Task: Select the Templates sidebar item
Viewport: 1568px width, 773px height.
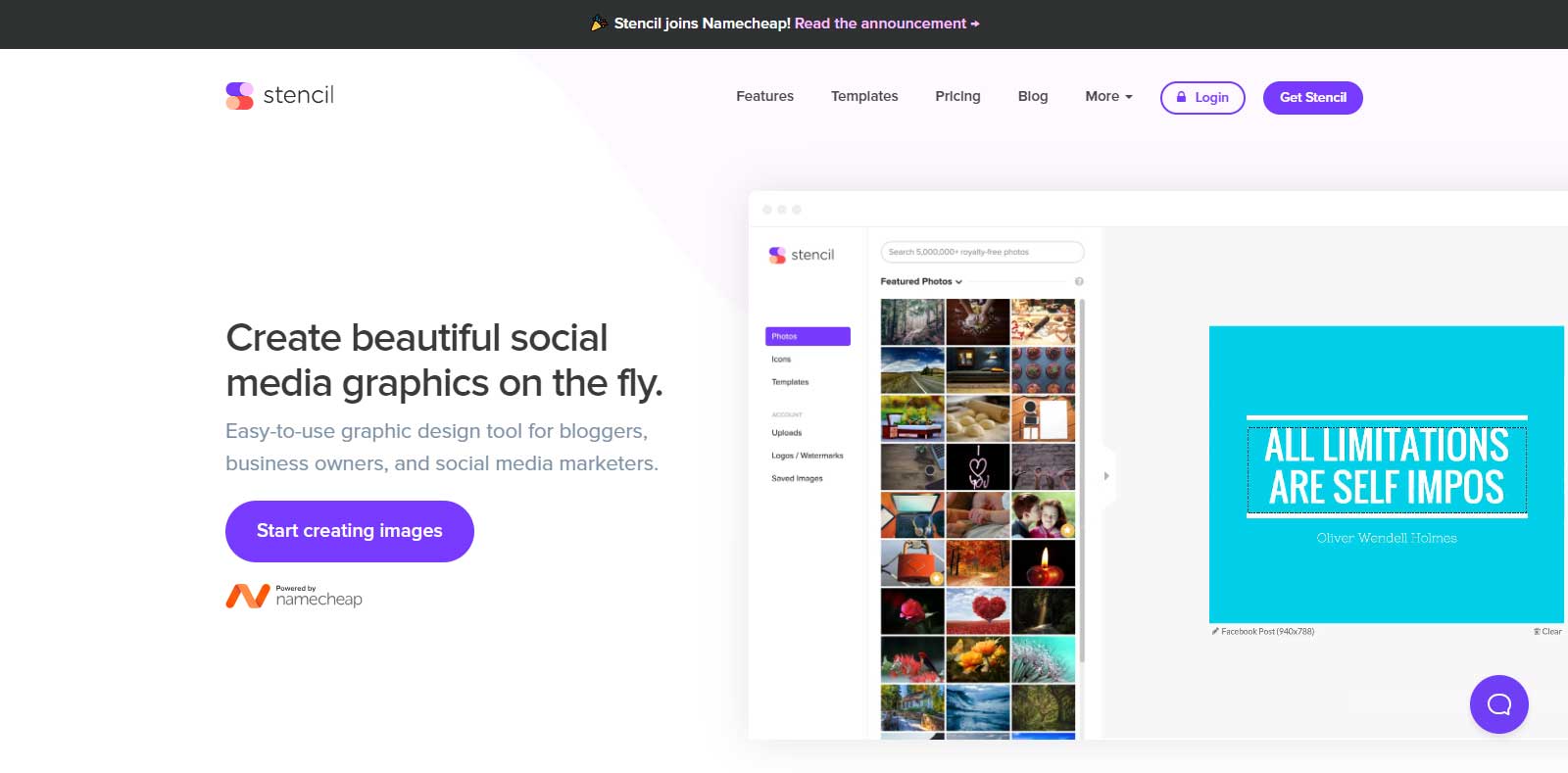Action: [x=790, y=382]
